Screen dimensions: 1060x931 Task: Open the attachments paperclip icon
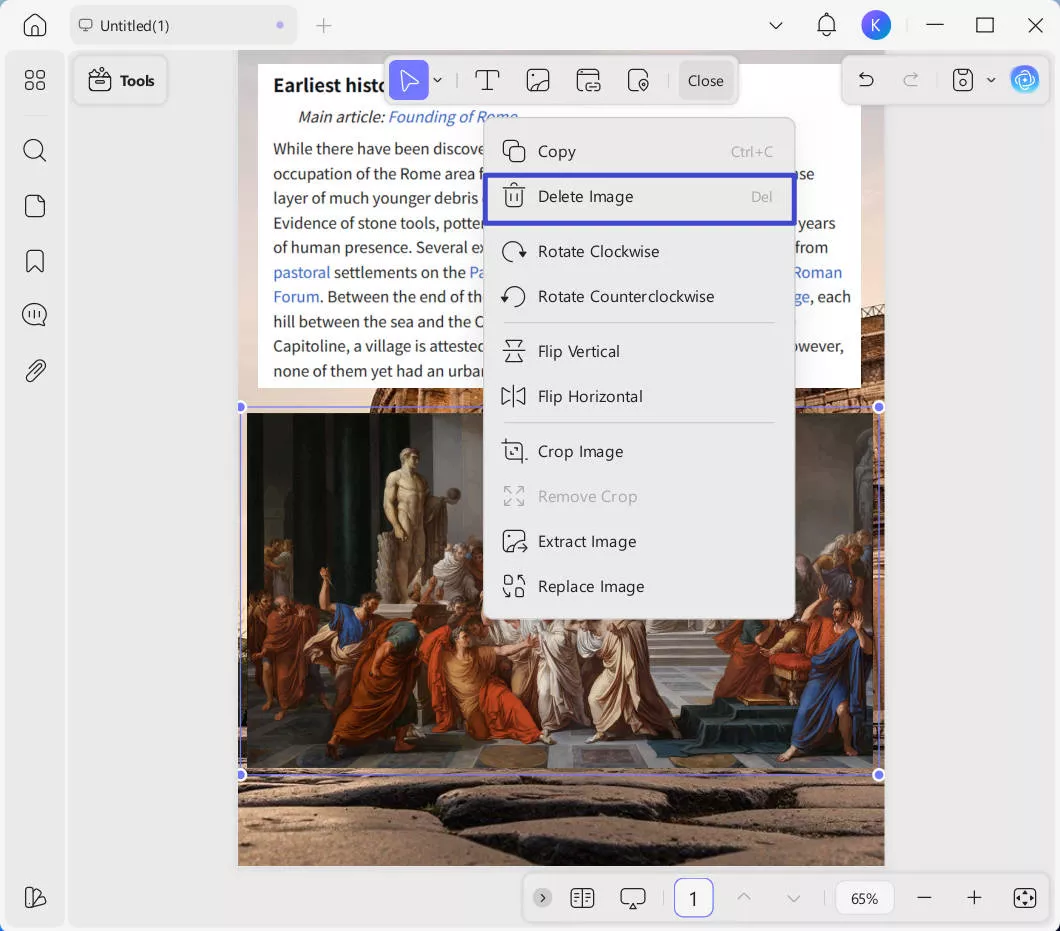34,371
